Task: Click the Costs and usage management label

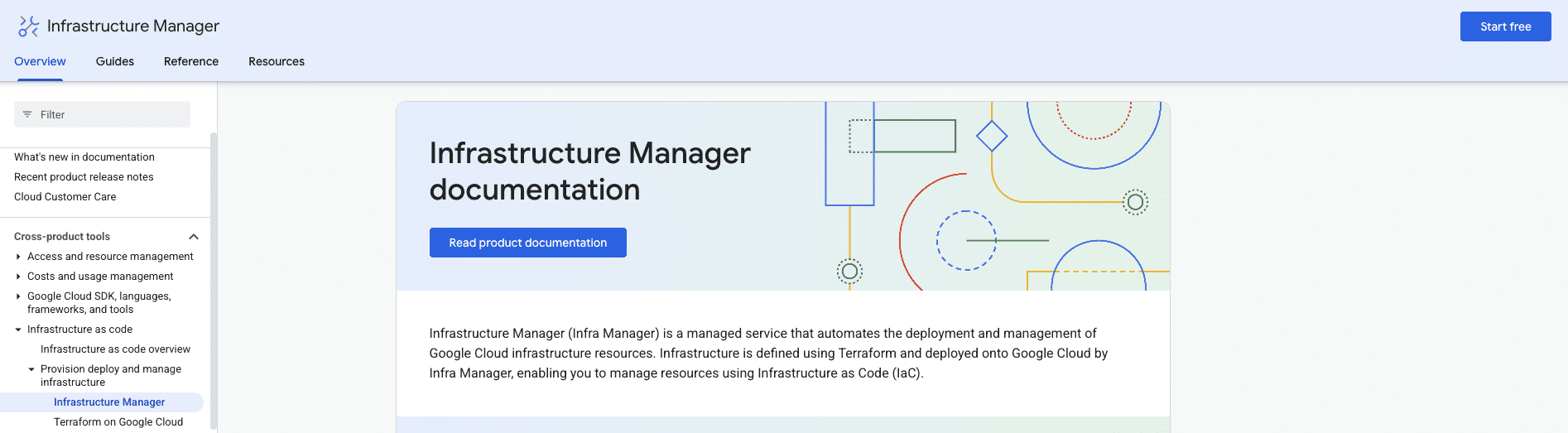Action: tap(100, 277)
